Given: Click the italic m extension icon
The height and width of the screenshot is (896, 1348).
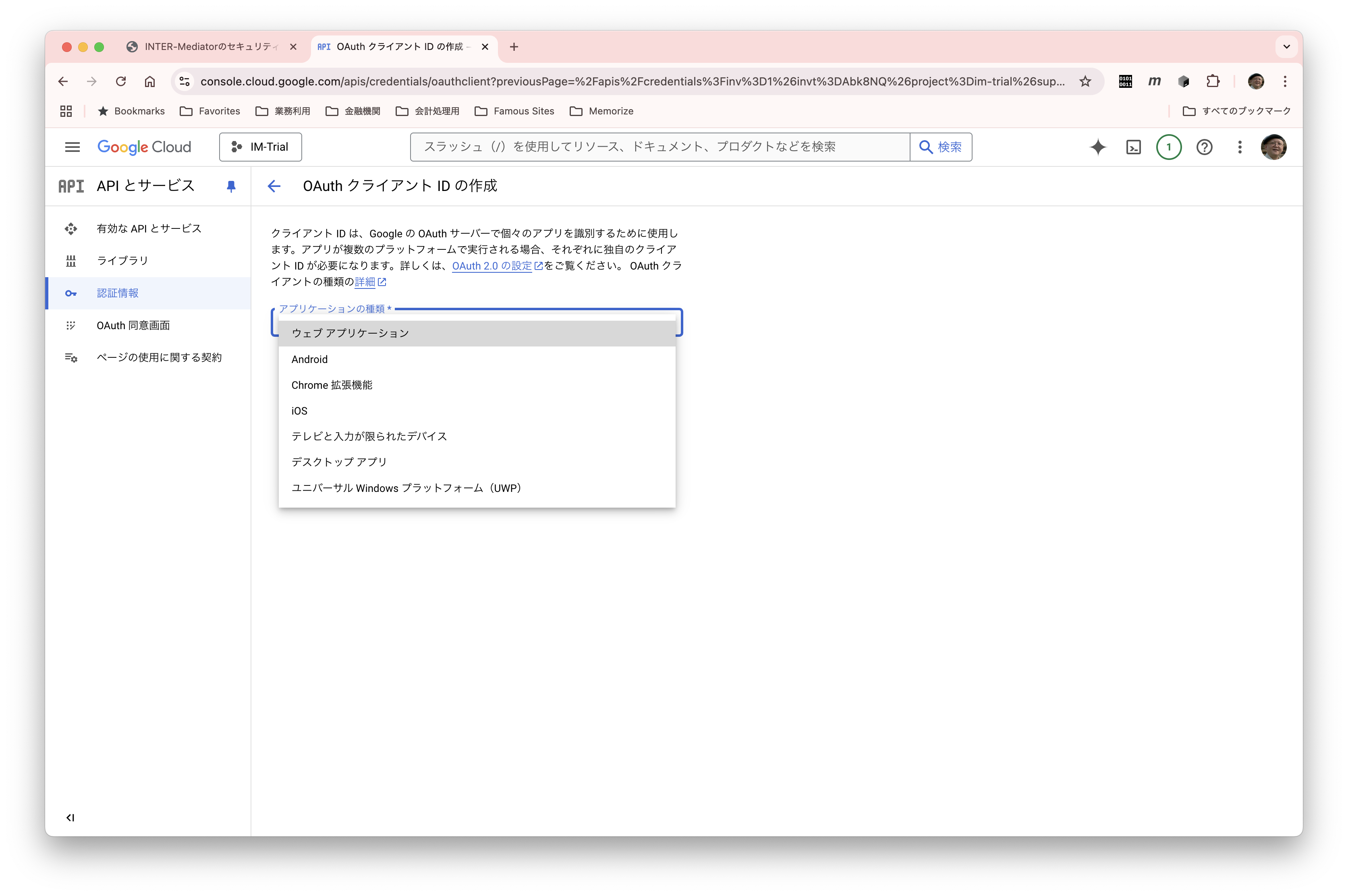Looking at the screenshot, I should tap(1154, 81).
